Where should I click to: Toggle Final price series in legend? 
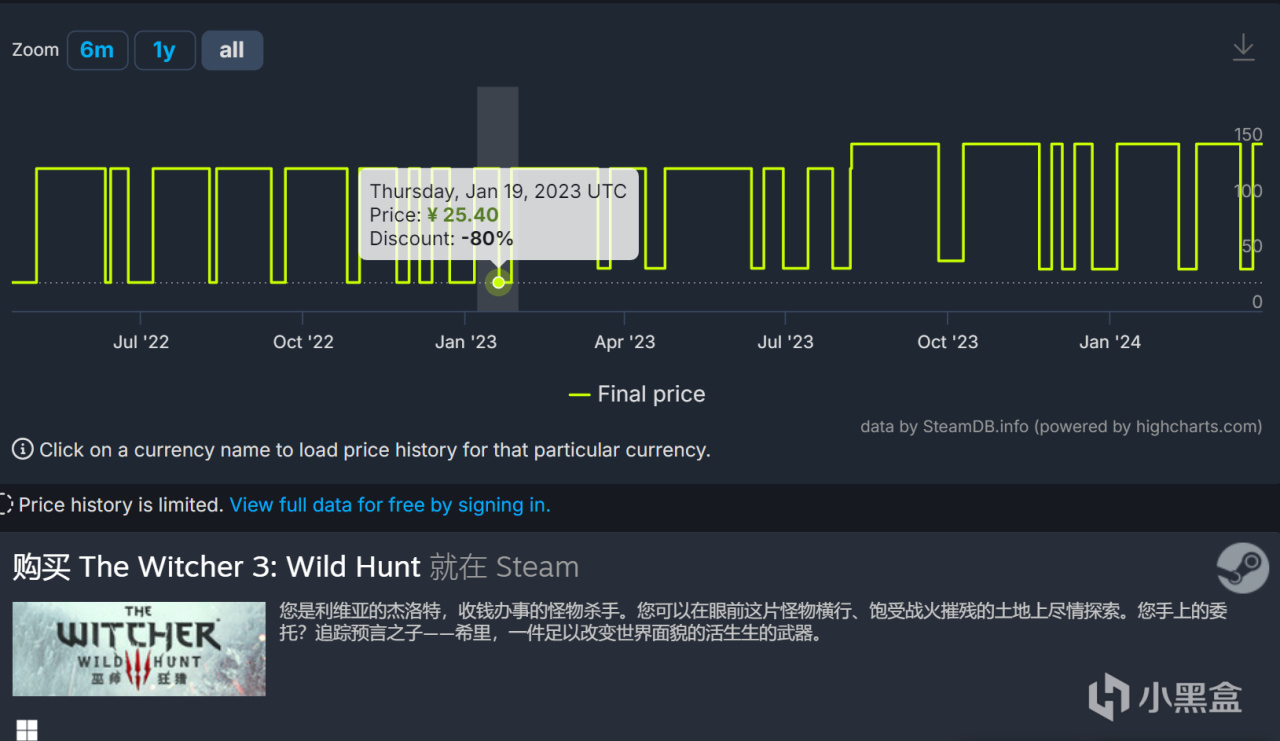[x=637, y=394]
